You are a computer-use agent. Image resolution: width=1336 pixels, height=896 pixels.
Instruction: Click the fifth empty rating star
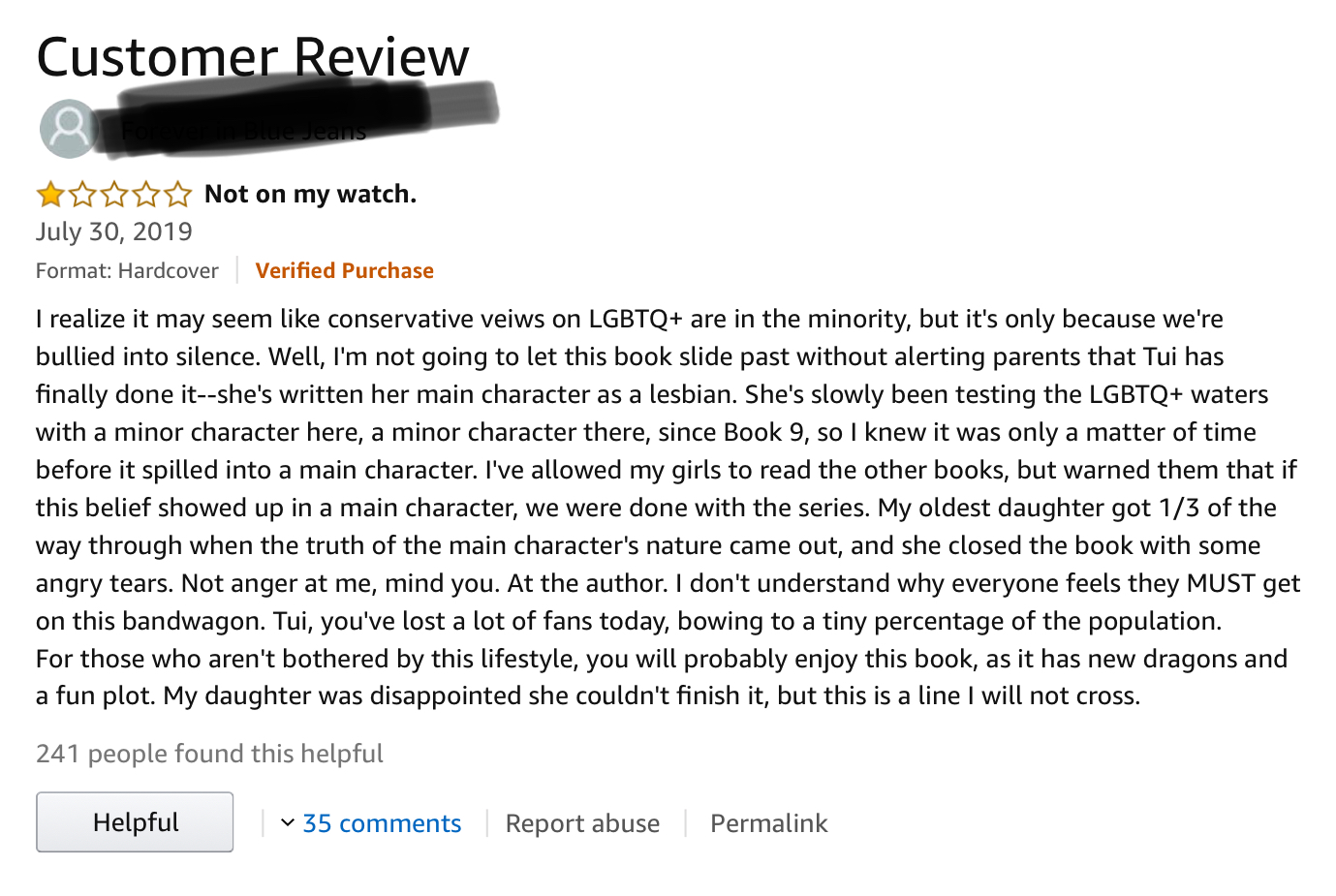pos(177,195)
